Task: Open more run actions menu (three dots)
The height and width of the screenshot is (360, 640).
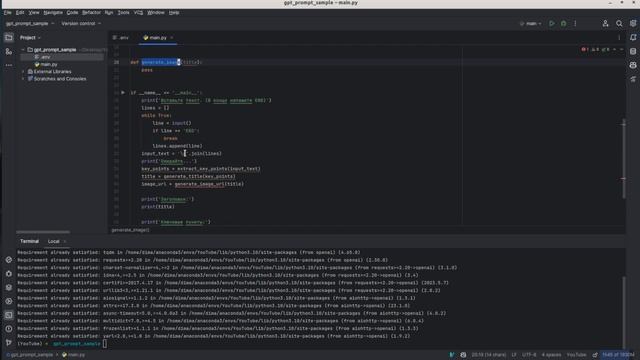Action: [575, 24]
